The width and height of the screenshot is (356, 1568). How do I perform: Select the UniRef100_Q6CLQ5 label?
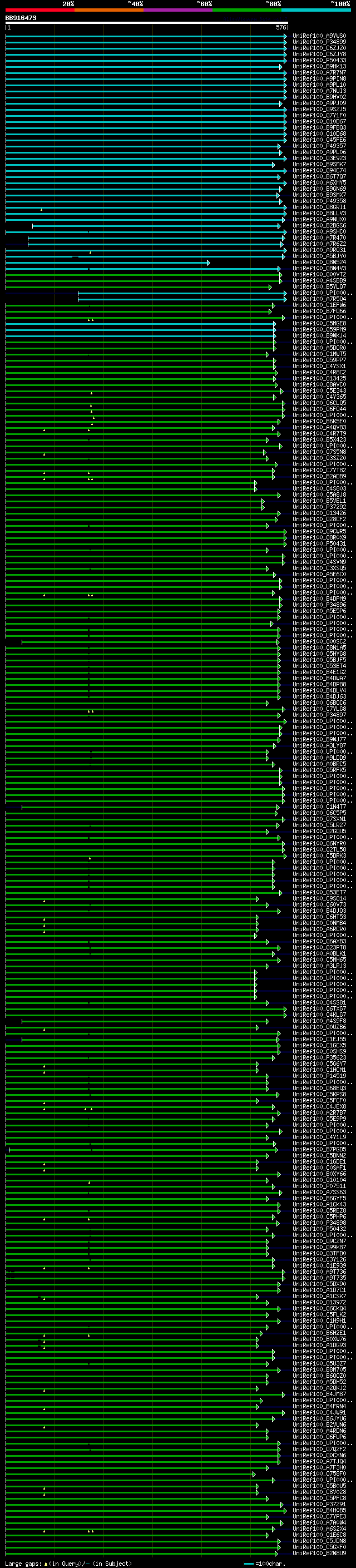[319, 403]
